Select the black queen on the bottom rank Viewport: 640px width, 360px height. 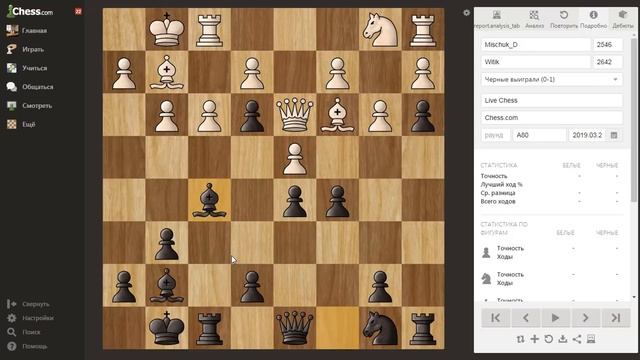(x=295, y=328)
